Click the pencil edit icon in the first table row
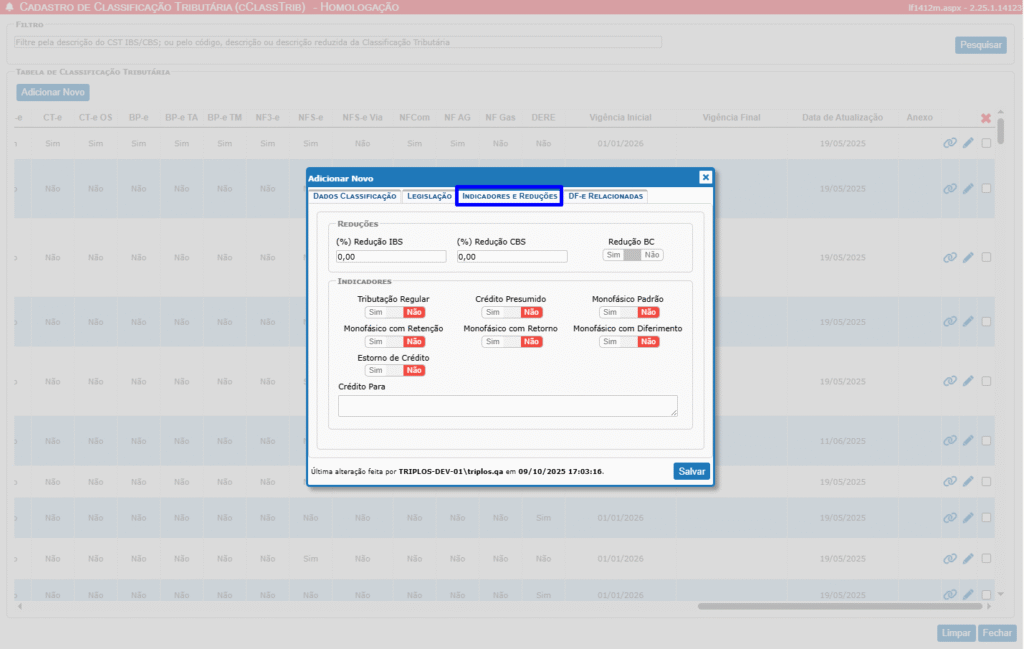The image size is (1024, 649). [968, 143]
